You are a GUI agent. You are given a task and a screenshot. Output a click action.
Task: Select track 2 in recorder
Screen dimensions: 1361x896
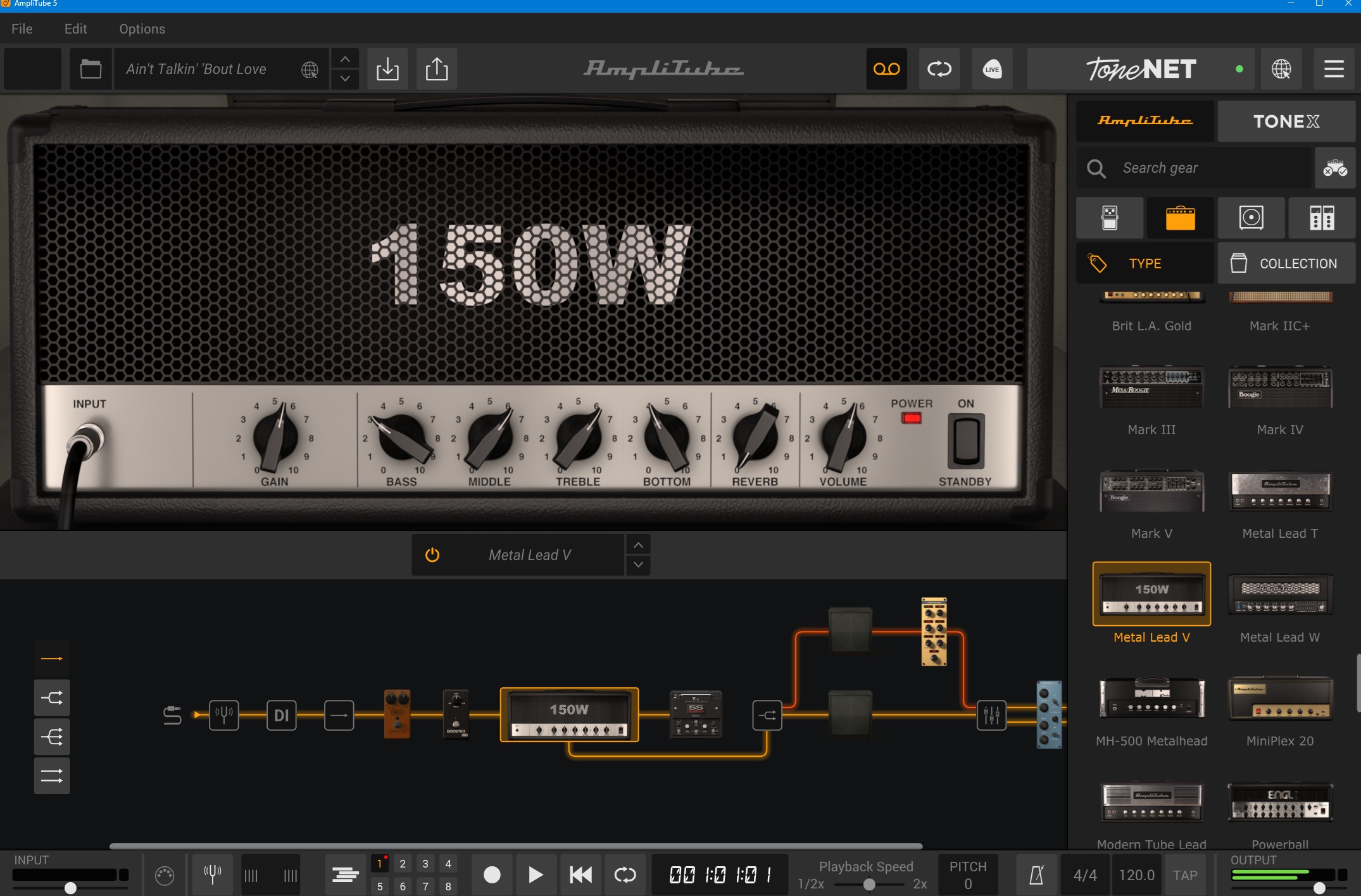(x=403, y=863)
